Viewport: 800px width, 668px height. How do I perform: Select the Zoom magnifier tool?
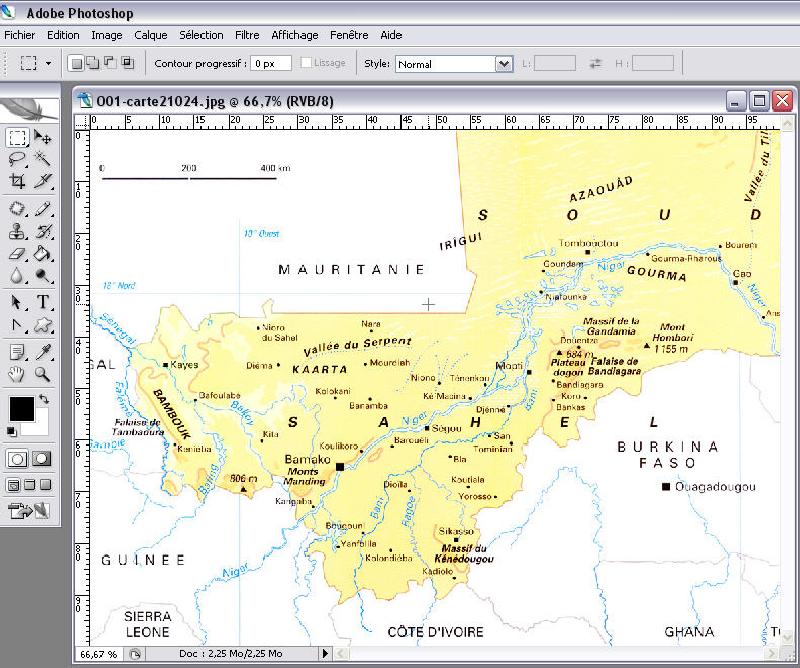[43, 375]
